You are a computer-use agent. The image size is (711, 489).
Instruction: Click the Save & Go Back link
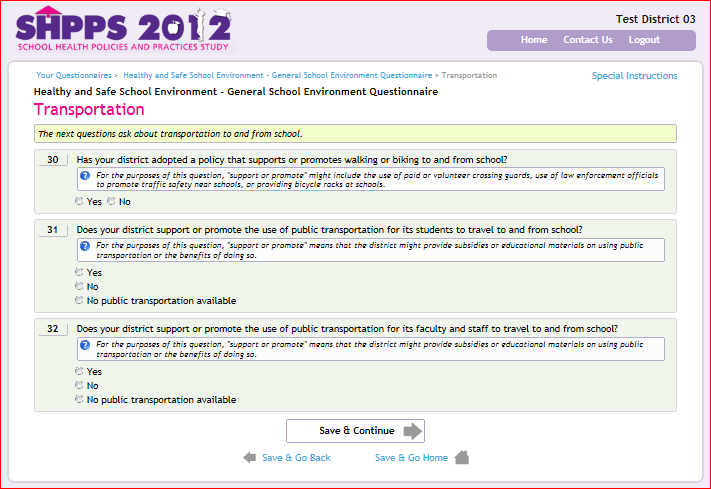click(296, 458)
